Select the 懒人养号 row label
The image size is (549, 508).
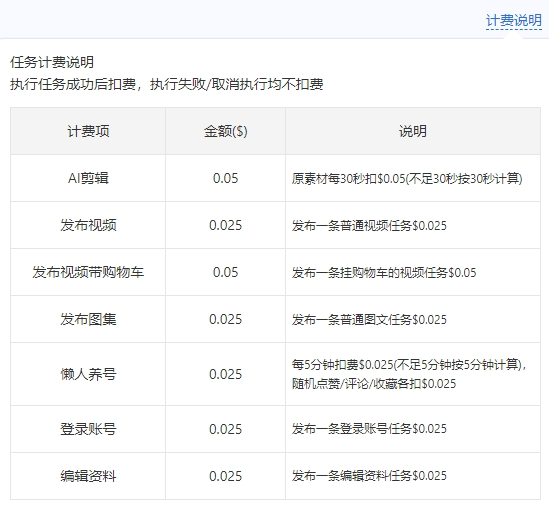[88, 374]
